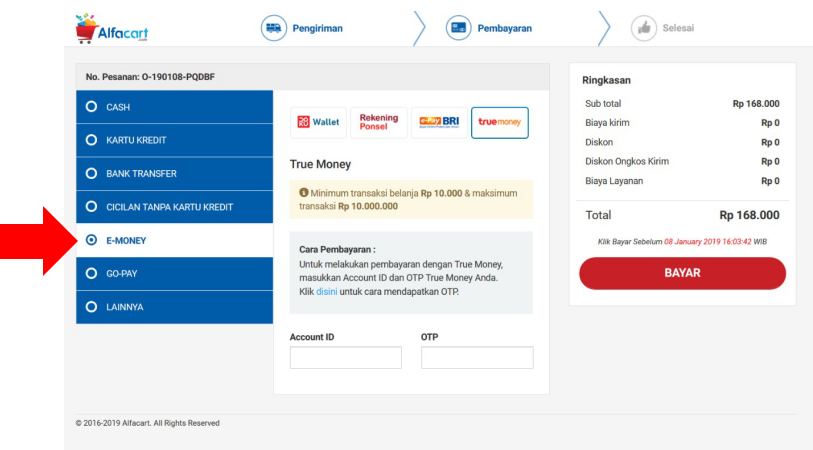The width and height of the screenshot is (813, 450).
Task: Choose the e-Pay BRI payment option
Action: [x=439, y=122]
